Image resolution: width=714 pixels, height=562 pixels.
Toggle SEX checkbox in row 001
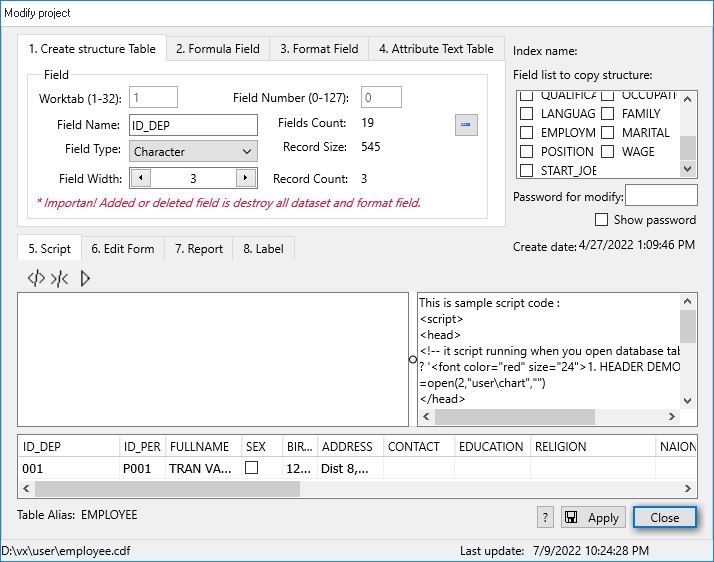[251, 468]
